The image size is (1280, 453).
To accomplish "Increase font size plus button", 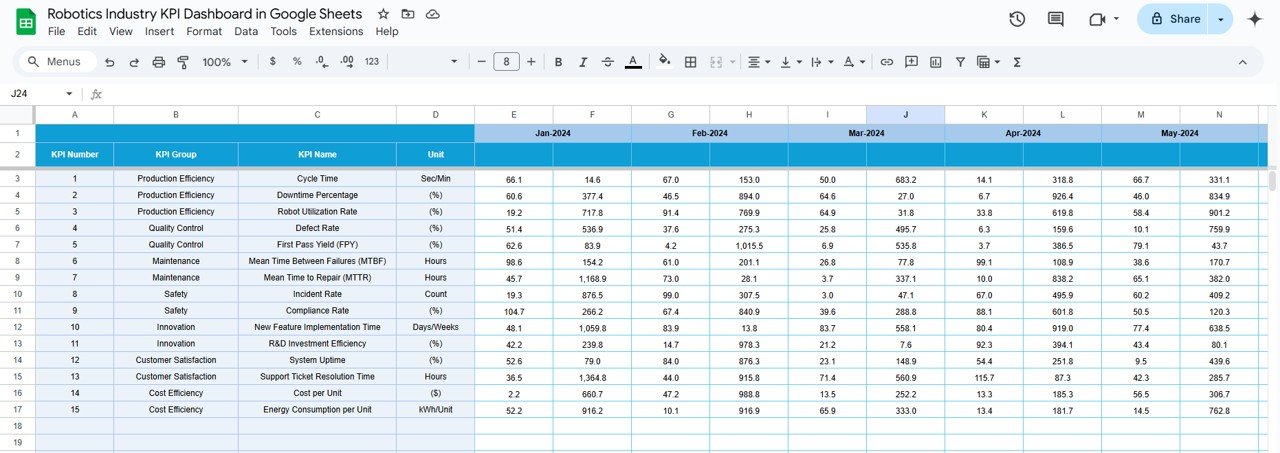I will point(531,62).
